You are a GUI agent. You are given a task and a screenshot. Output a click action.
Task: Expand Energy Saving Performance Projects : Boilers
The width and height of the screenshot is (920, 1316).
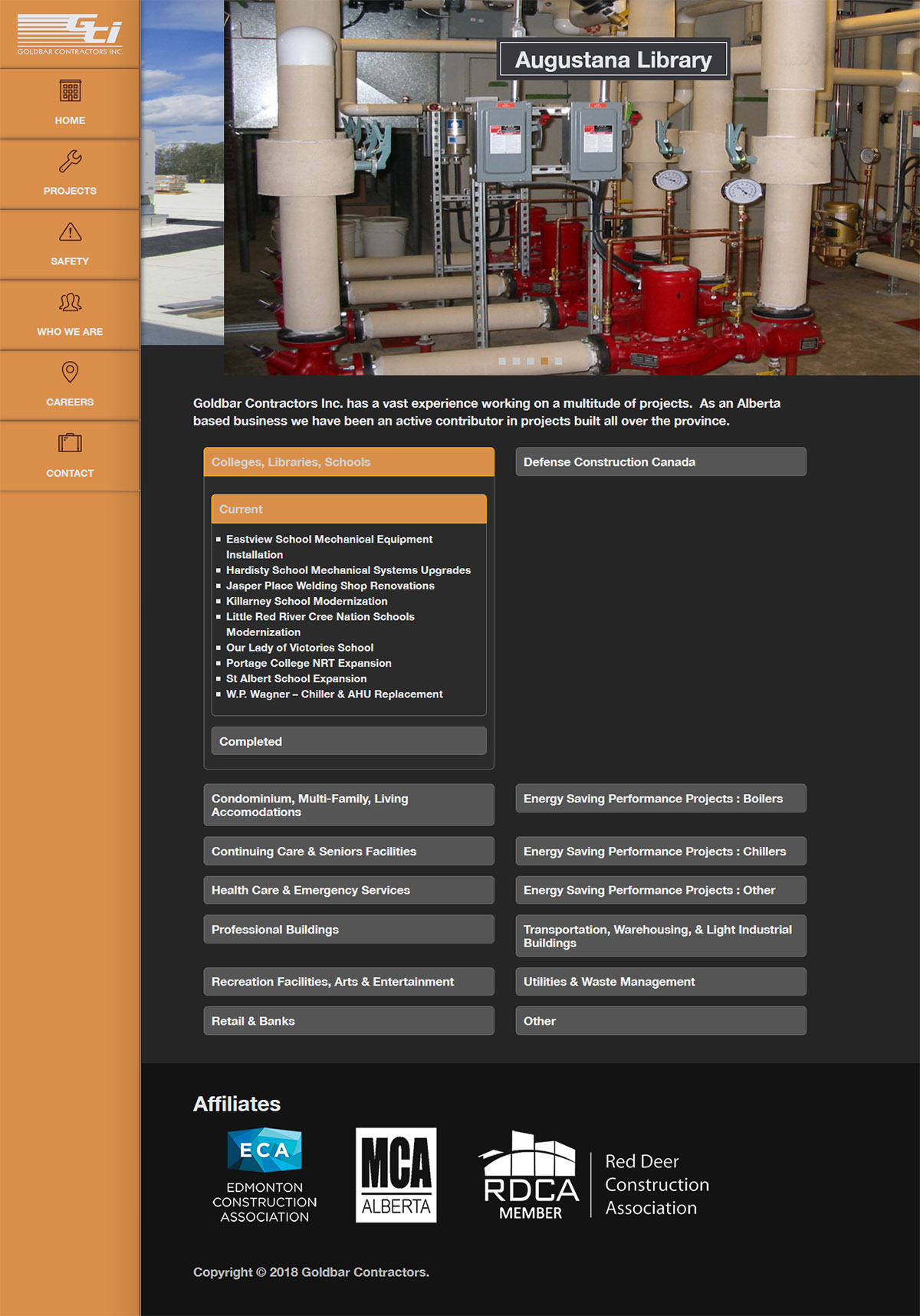661,799
